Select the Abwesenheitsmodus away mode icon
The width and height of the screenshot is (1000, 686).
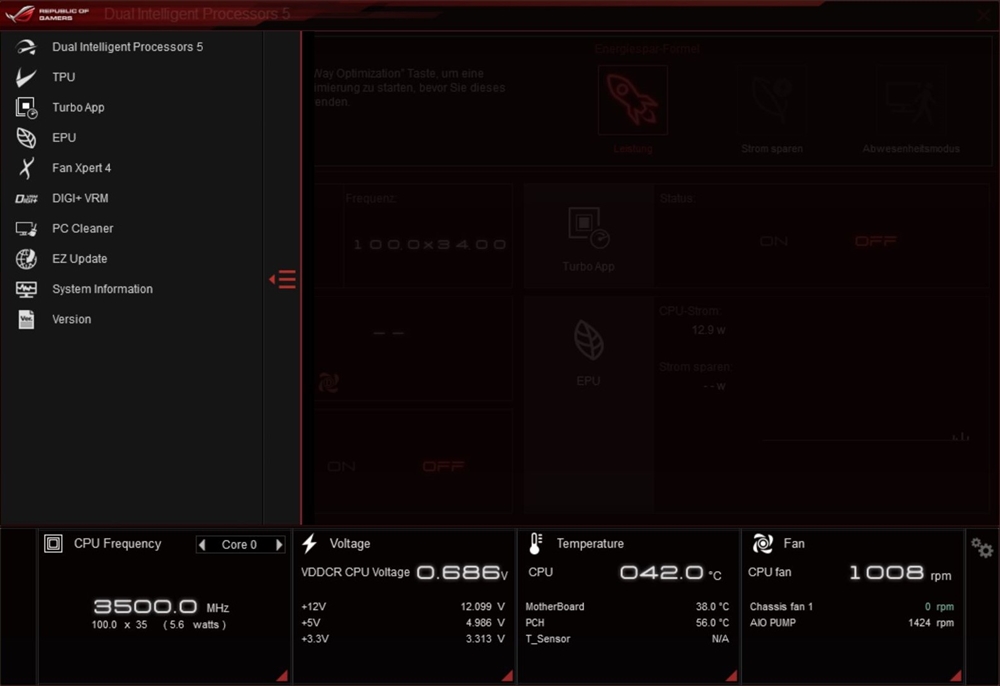(x=911, y=100)
